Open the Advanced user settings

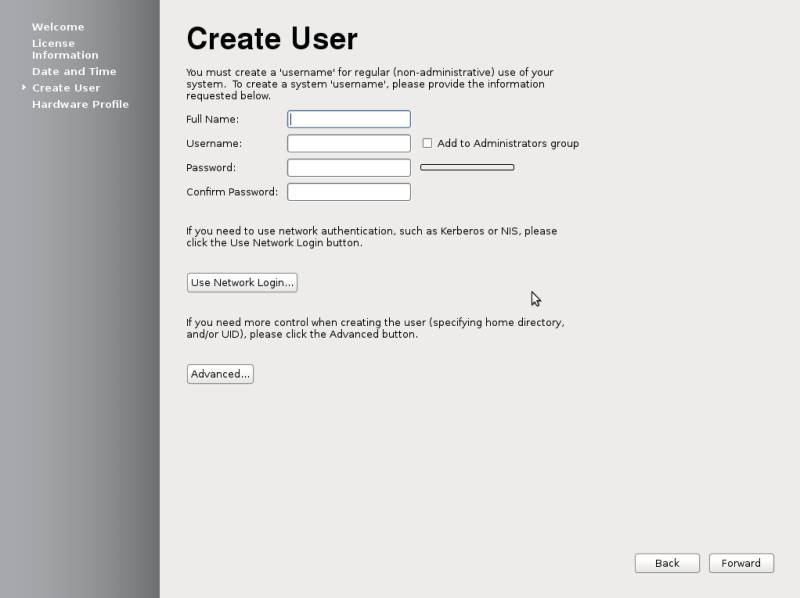pos(220,374)
